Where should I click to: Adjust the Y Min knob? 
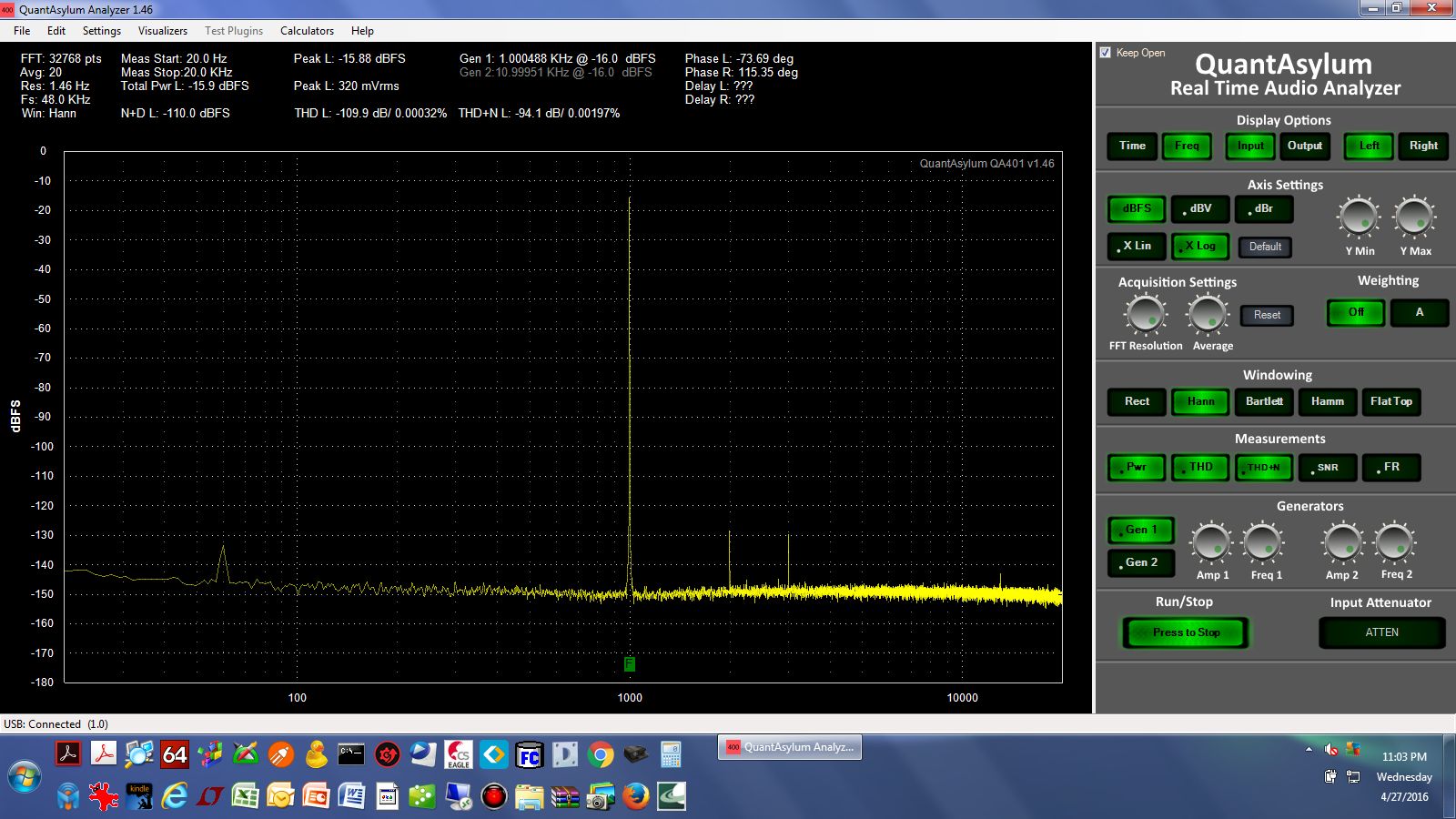point(1359,218)
